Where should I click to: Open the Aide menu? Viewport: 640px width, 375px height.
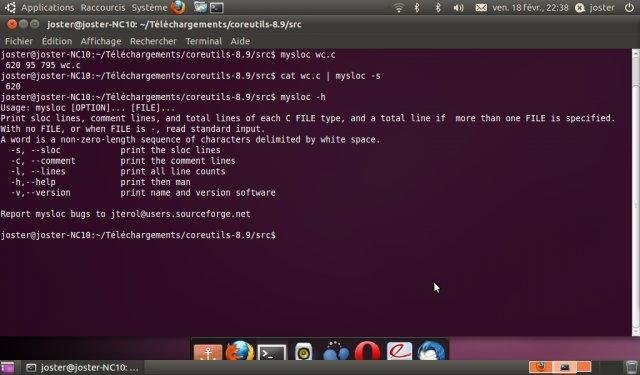point(240,41)
